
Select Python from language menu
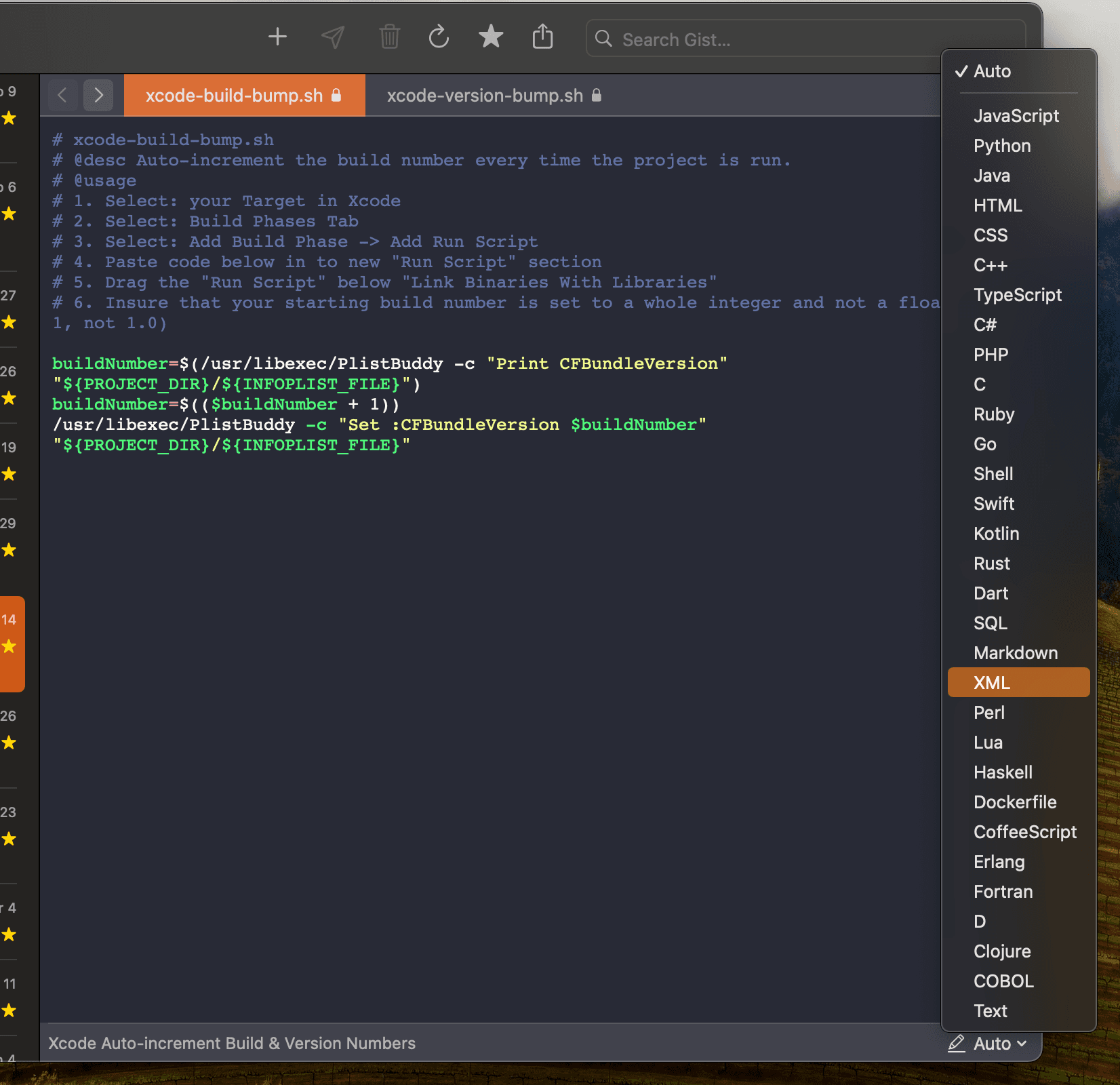click(x=1018, y=146)
